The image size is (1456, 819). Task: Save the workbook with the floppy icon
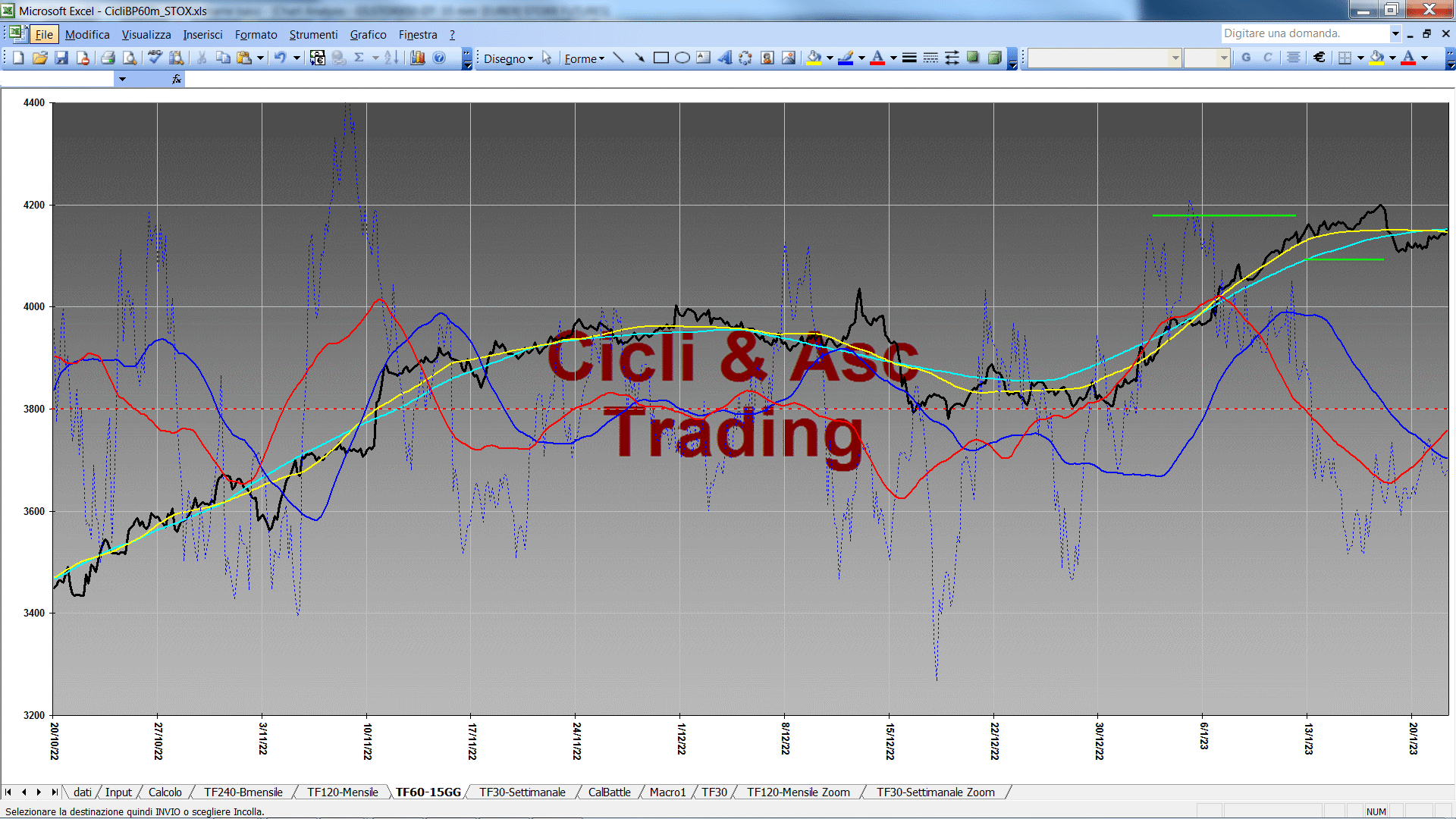tap(61, 58)
